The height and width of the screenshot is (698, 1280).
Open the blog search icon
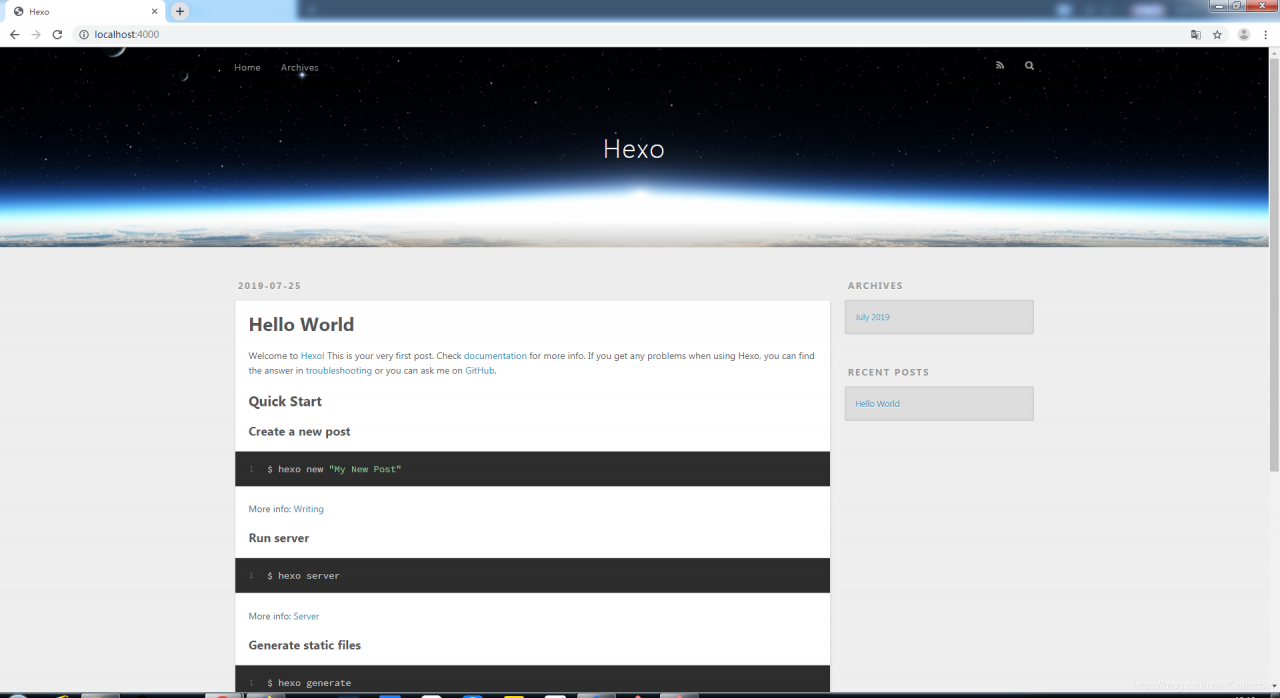[x=1029, y=66]
